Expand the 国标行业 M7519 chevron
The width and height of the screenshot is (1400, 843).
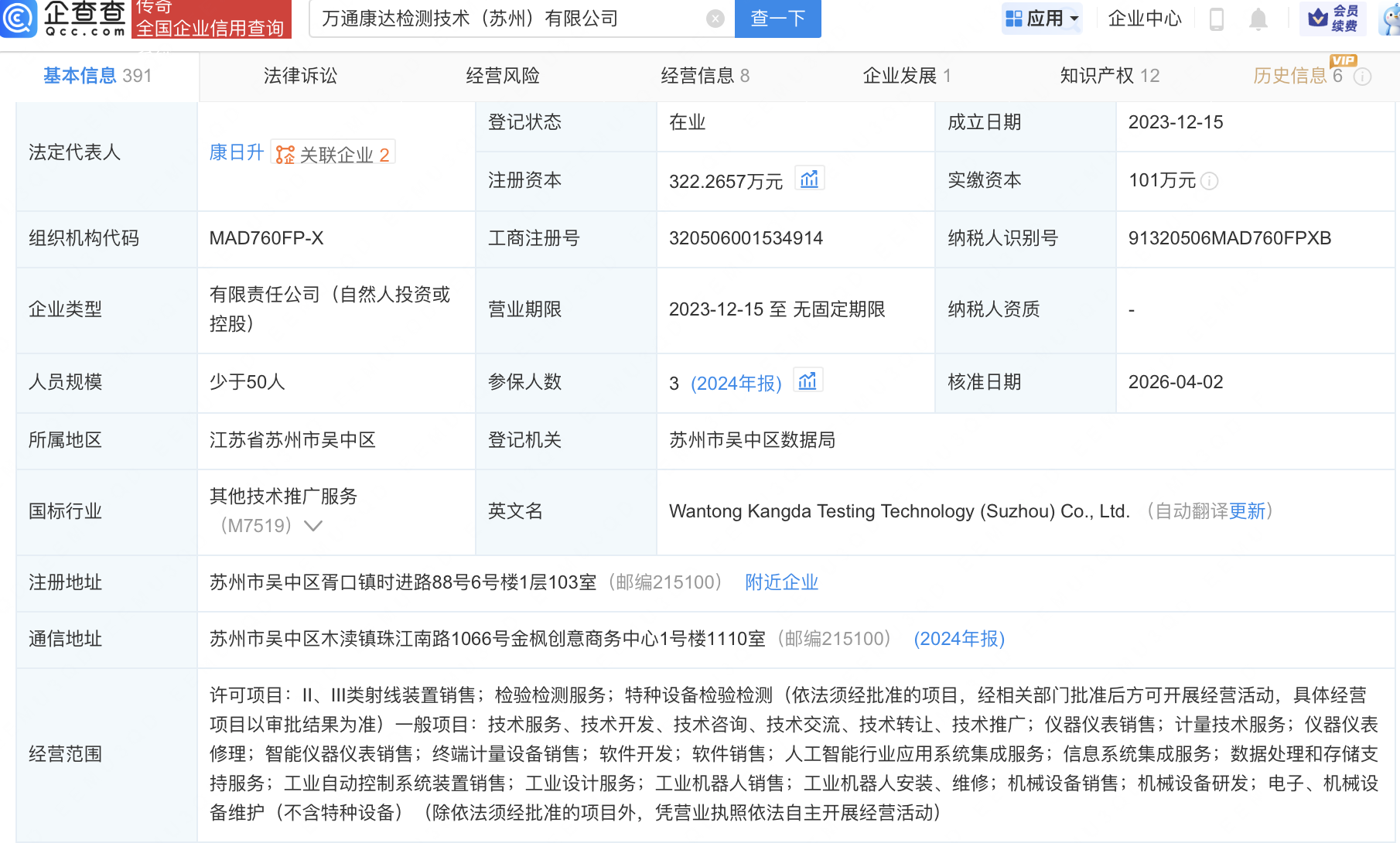pos(313,526)
